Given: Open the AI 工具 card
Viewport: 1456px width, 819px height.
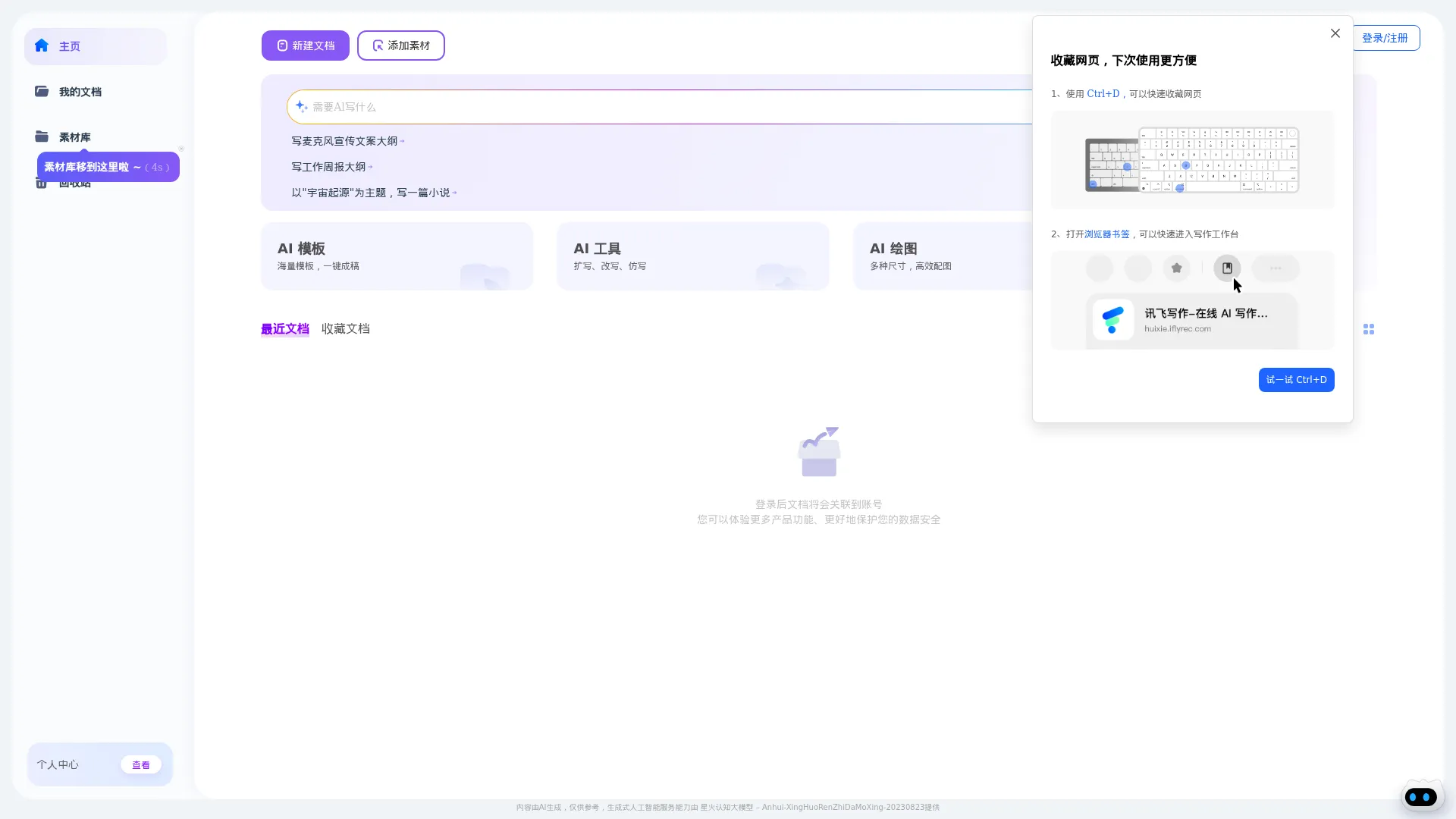Looking at the screenshot, I should (x=693, y=256).
